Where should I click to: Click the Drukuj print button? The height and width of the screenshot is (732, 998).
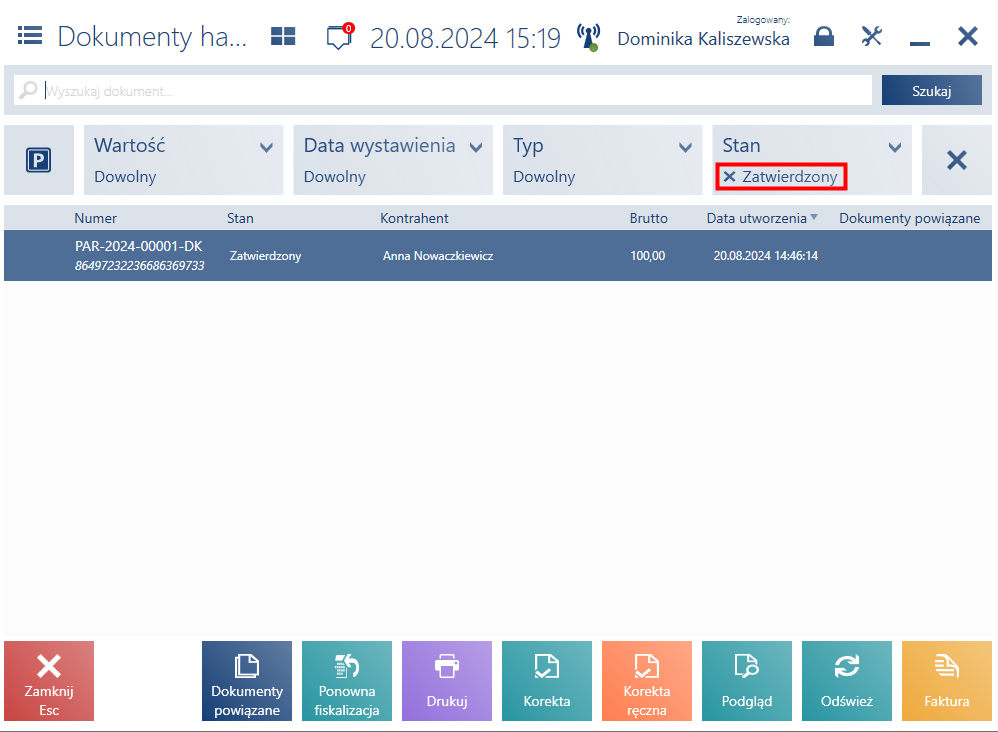coord(447,680)
